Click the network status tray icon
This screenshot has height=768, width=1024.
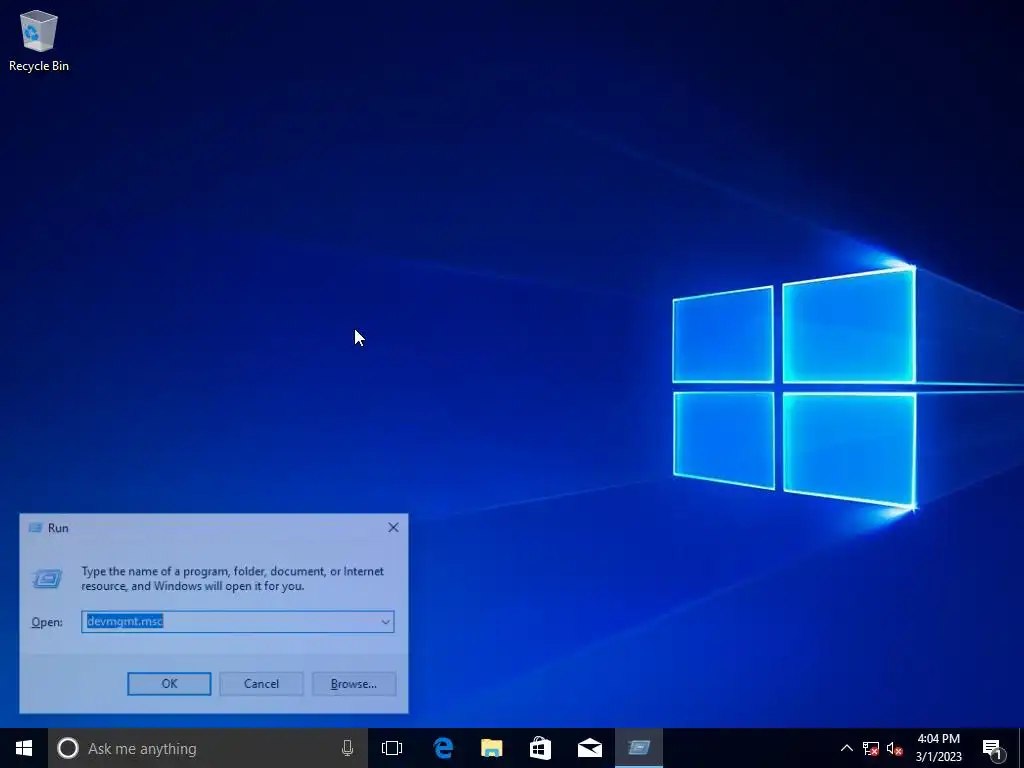point(871,748)
